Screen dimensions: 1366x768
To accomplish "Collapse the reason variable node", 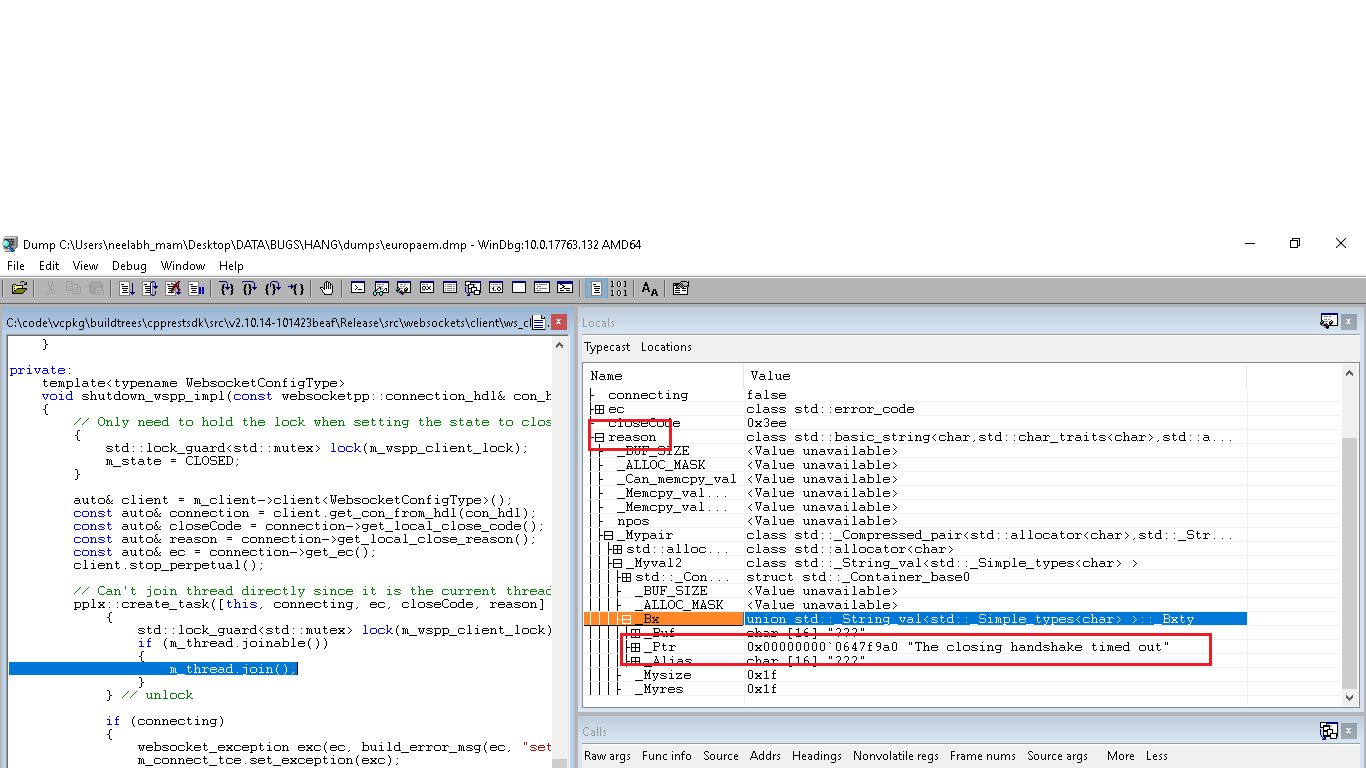I will [598, 437].
